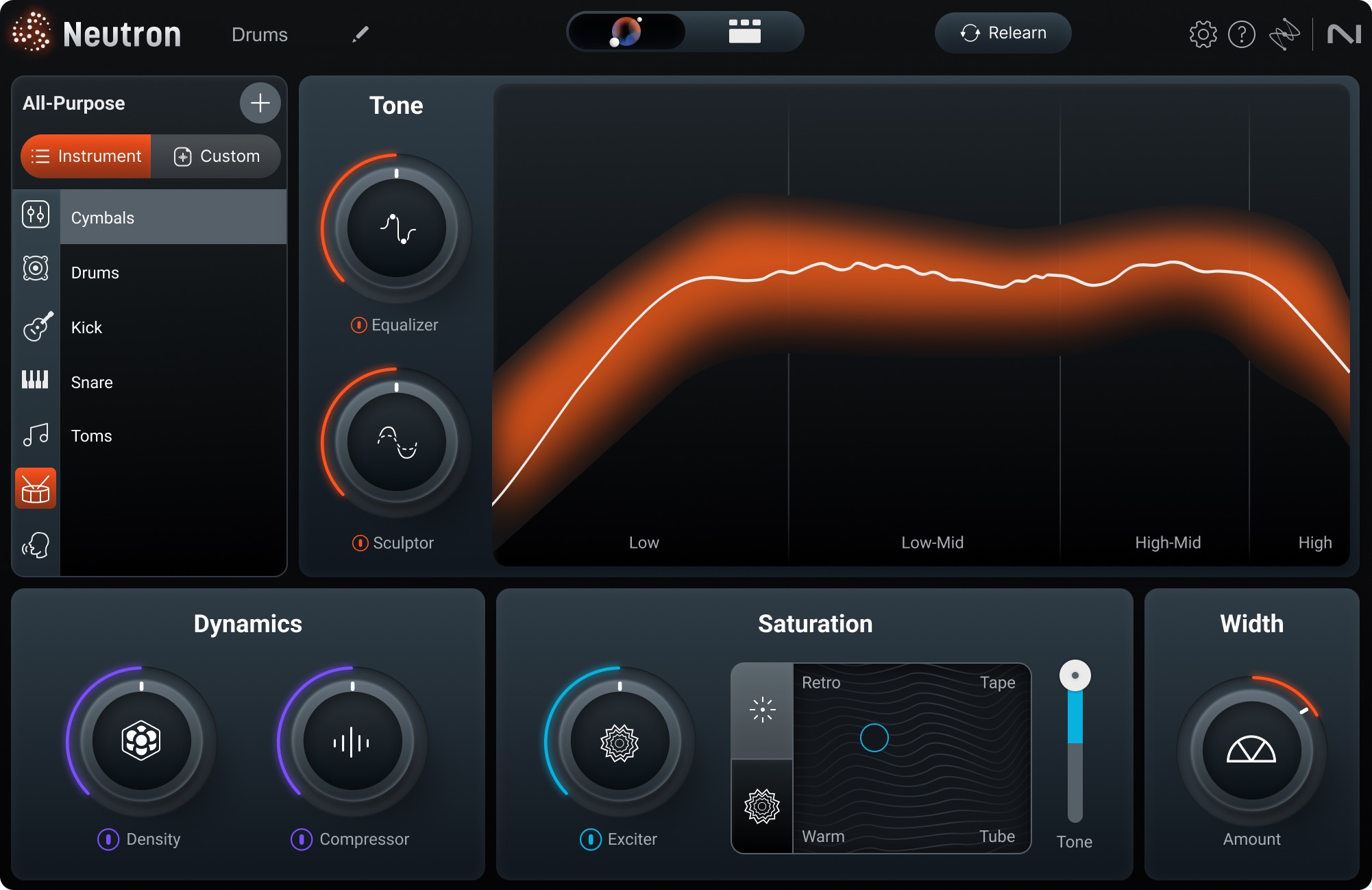Click the Low band label
The width and height of the screenshot is (1372, 890).
click(644, 542)
